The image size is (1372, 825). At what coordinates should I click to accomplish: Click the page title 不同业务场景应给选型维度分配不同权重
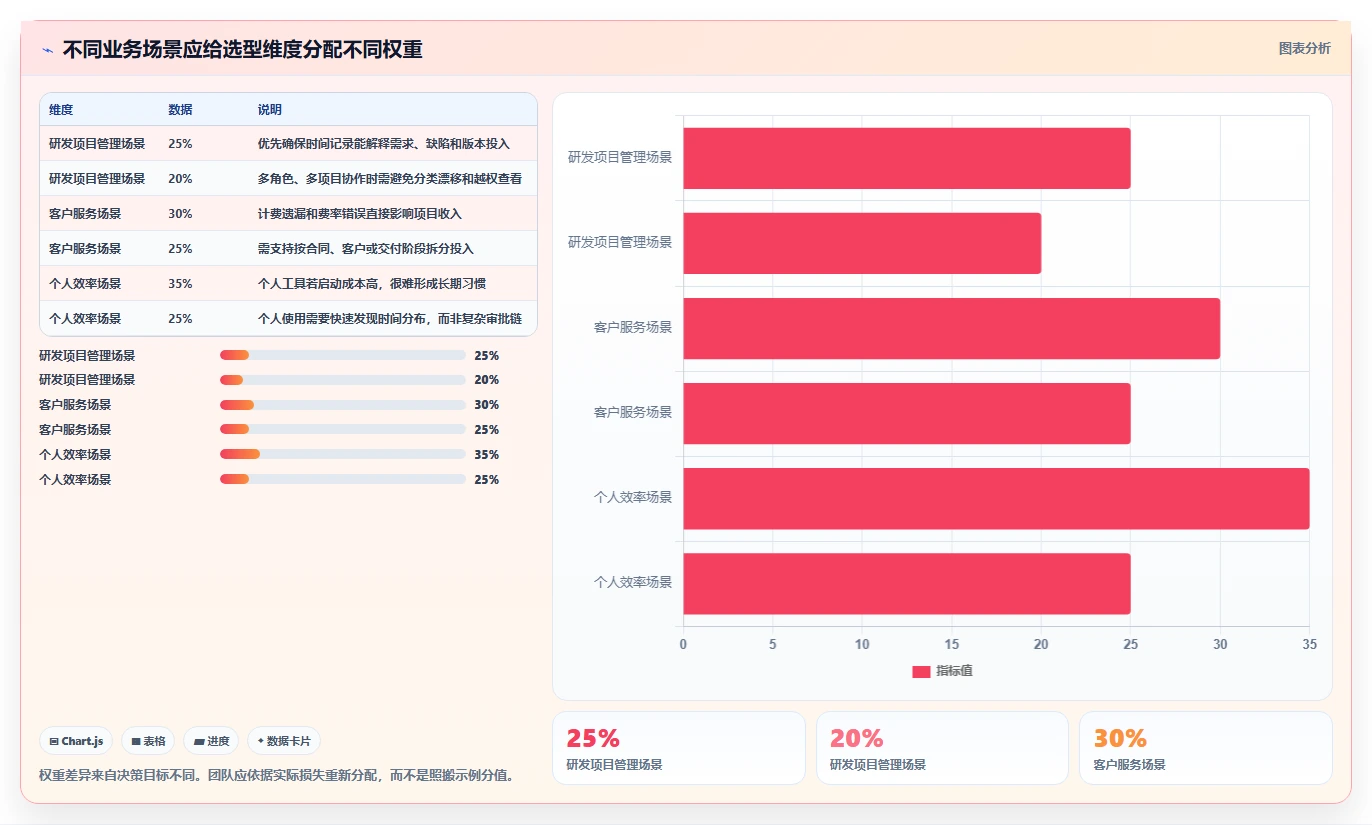click(242, 49)
